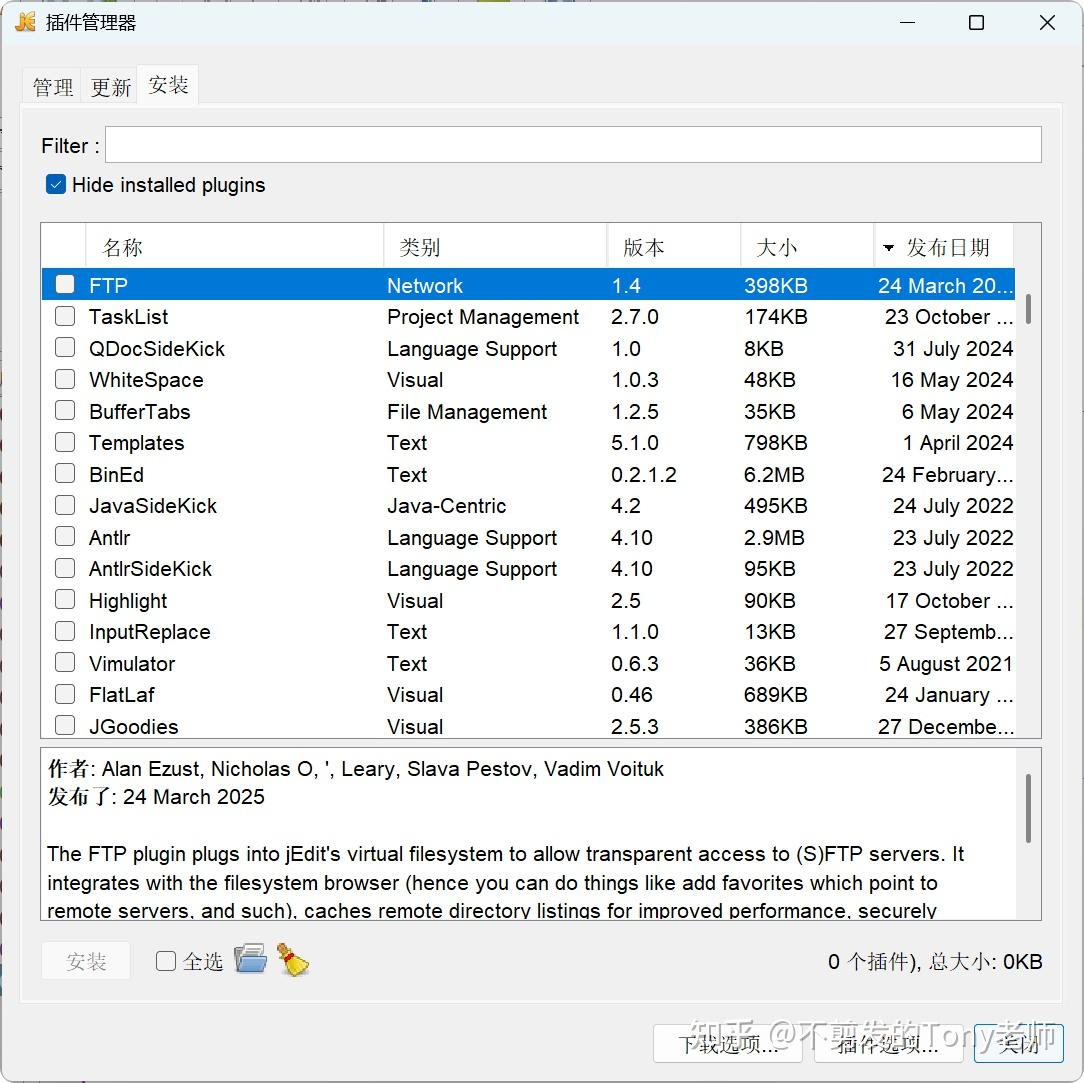Click the Project Management category cell
This screenshot has width=1084, height=1083.
(x=483, y=317)
